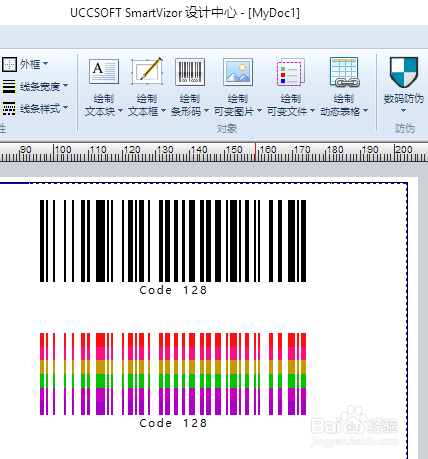Click the 绘制动态表格 dynamic table icon
This screenshot has height=459, width=428.
(345, 72)
